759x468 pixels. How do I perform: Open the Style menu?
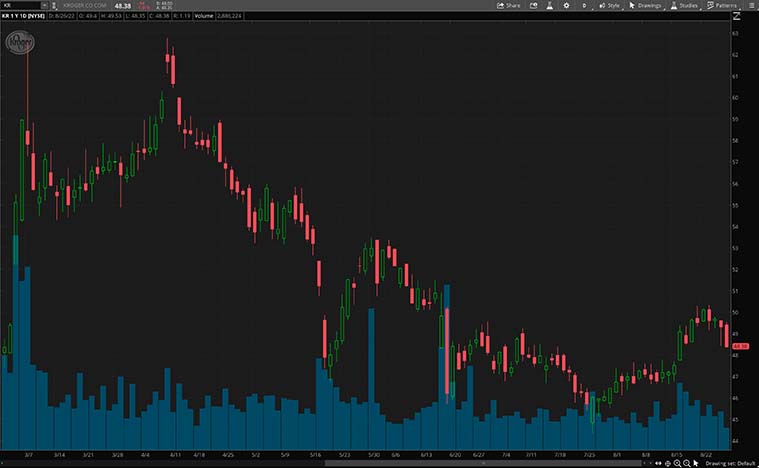tap(609, 5)
